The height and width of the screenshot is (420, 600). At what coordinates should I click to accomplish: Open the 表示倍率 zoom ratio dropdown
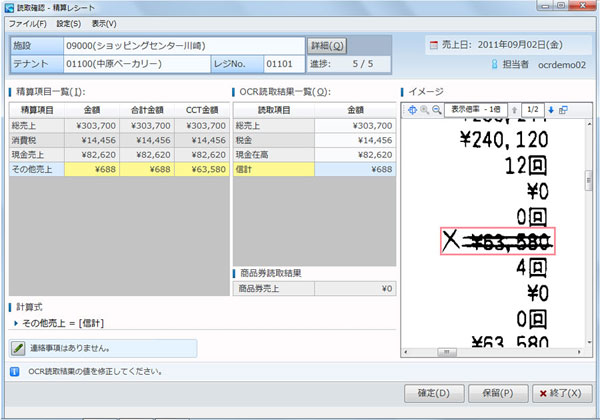[x=476, y=108]
